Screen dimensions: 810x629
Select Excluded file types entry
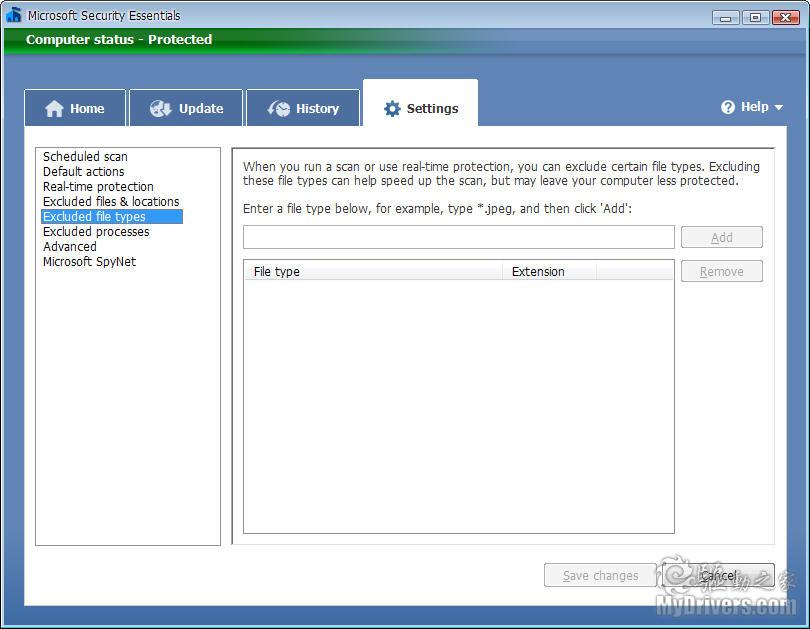(x=94, y=217)
